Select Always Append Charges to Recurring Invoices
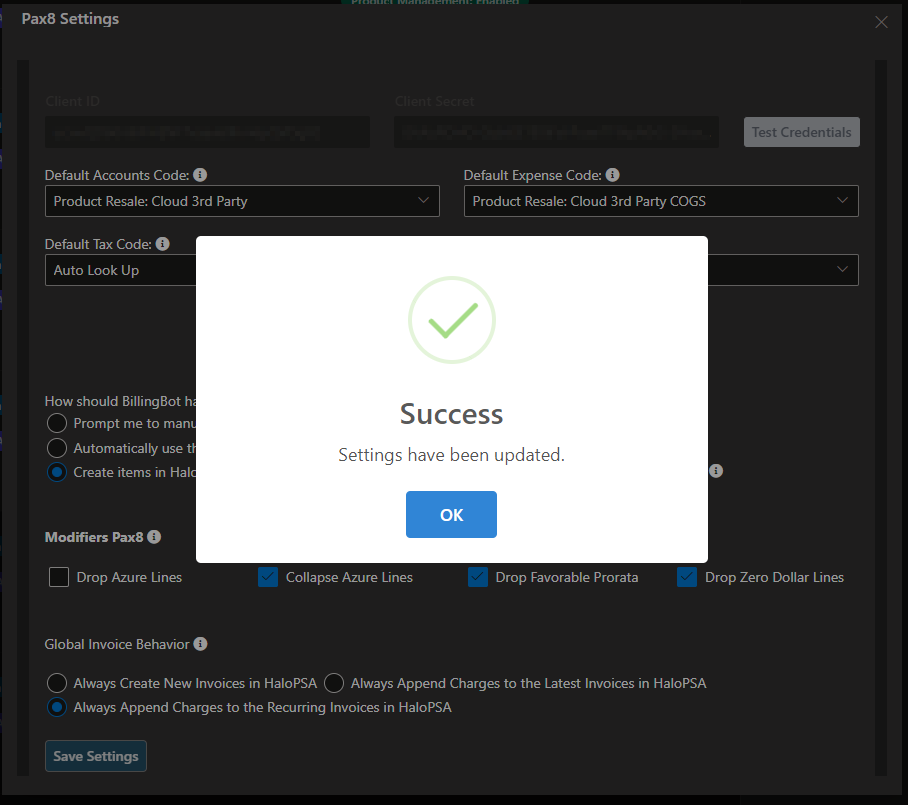Image resolution: width=908 pixels, height=805 pixels. click(x=57, y=707)
